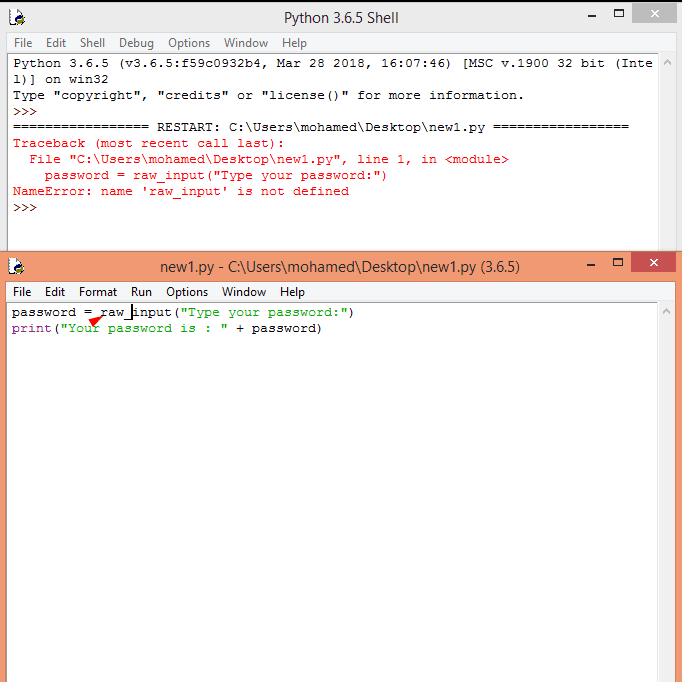The width and height of the screenshot is (682, 682).
Task: Open the Format menu in the editor
Action: pyautogui.click(x=98, y=292)
